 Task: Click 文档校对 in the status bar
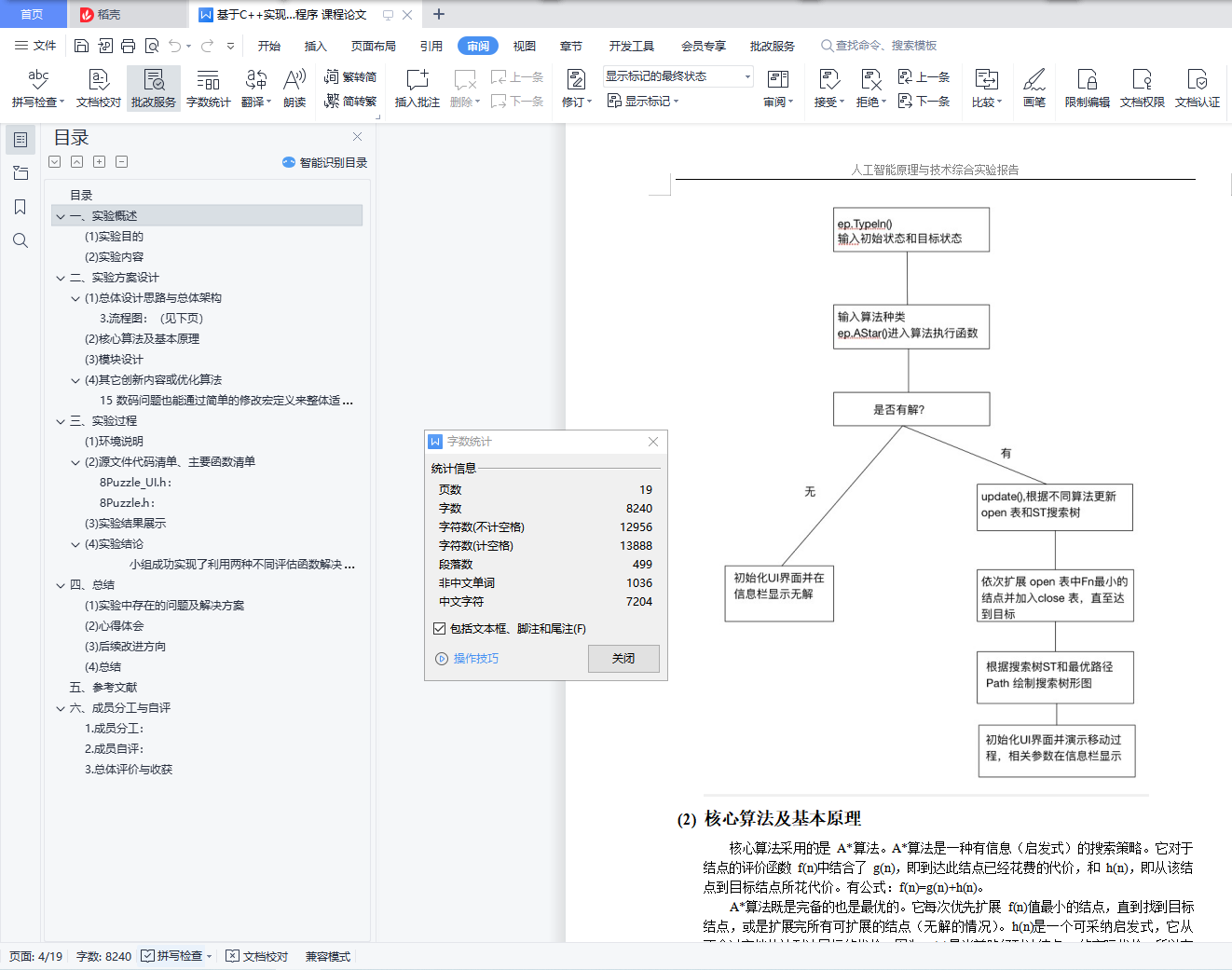(x=257, y=956)
